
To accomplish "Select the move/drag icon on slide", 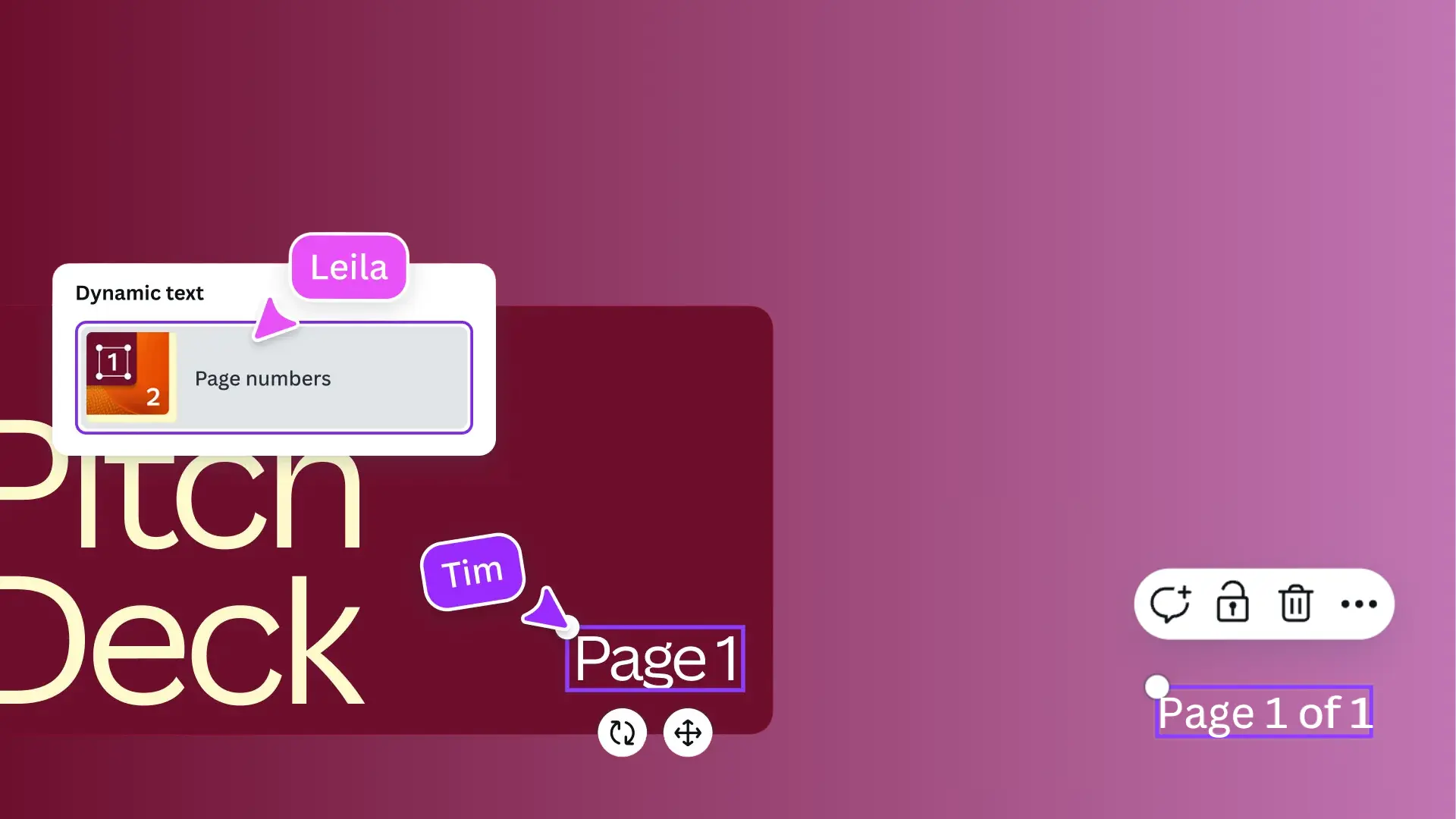I will tap(688, 732).
